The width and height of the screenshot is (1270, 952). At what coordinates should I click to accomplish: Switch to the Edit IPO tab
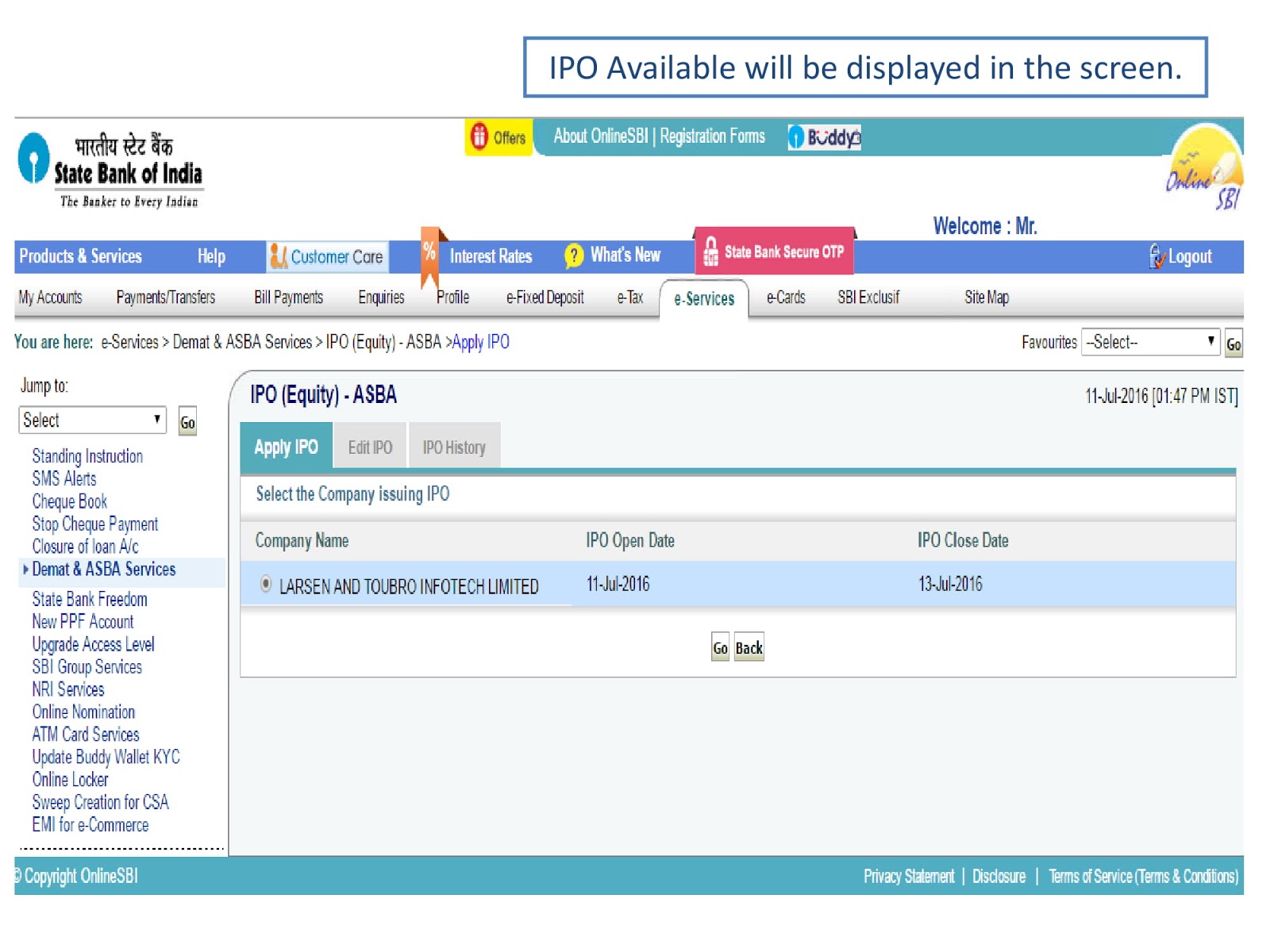click(x=370, y=447)
